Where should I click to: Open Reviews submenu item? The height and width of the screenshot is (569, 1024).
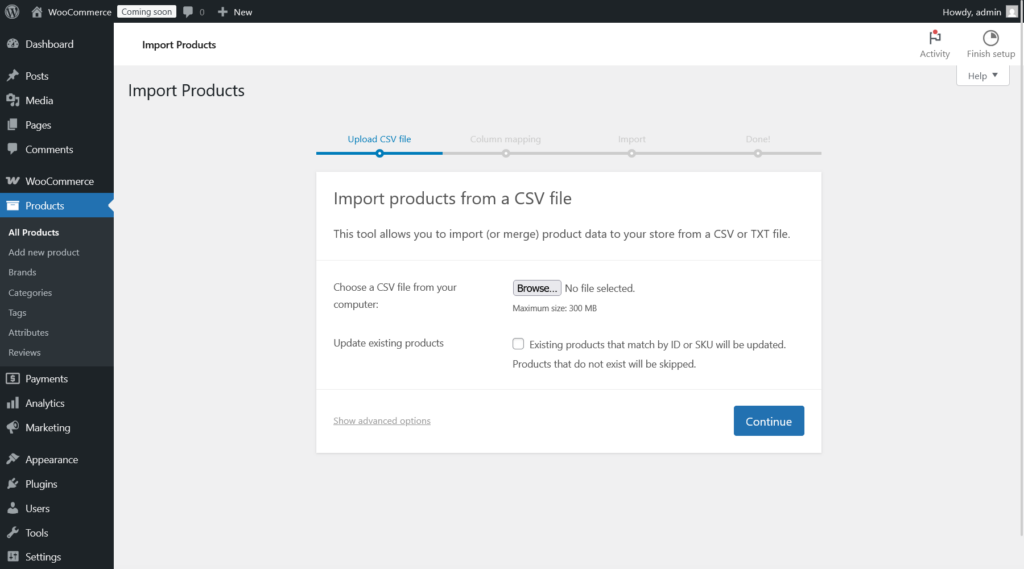tap(24, 352)
